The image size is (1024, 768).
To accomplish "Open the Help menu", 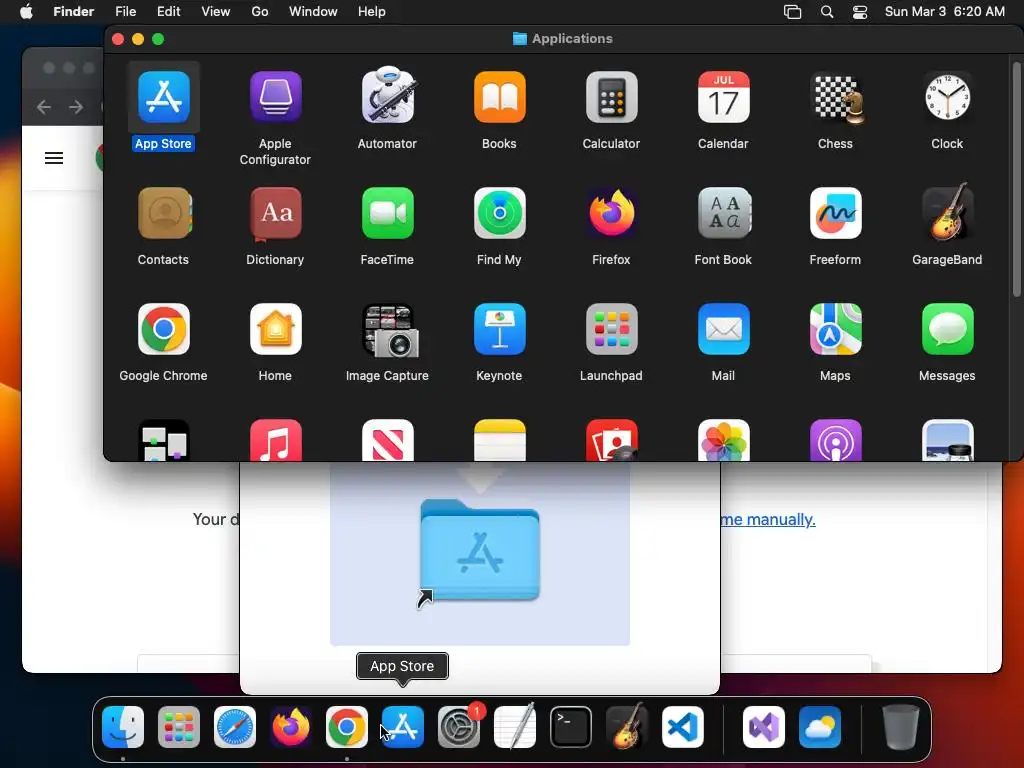I will coord(372,12).
